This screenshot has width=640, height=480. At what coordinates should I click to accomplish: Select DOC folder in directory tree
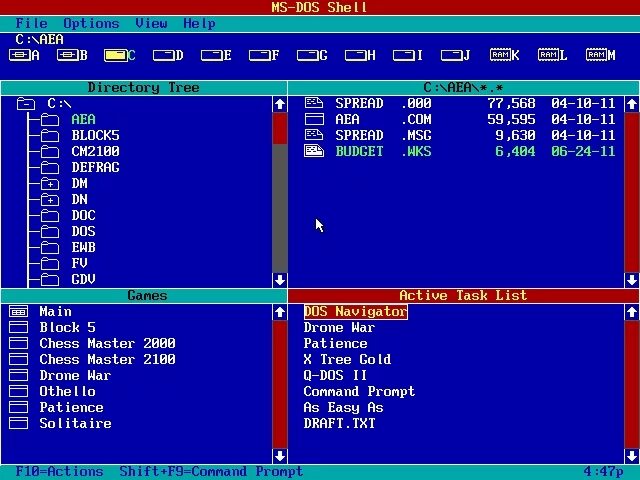(x=83, y=215)
